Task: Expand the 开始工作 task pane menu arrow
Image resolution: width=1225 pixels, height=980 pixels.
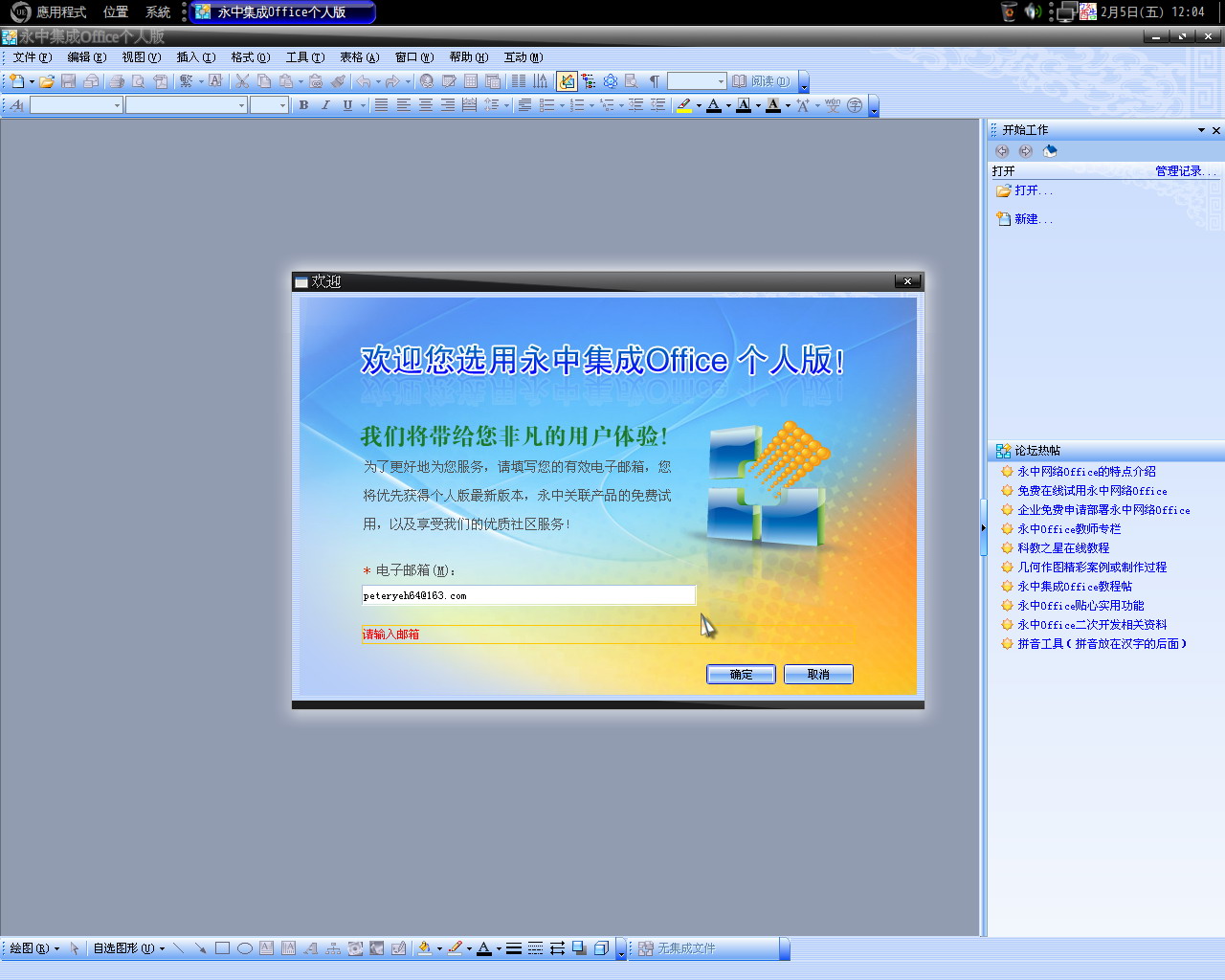Action: [x=1201, y=130]
